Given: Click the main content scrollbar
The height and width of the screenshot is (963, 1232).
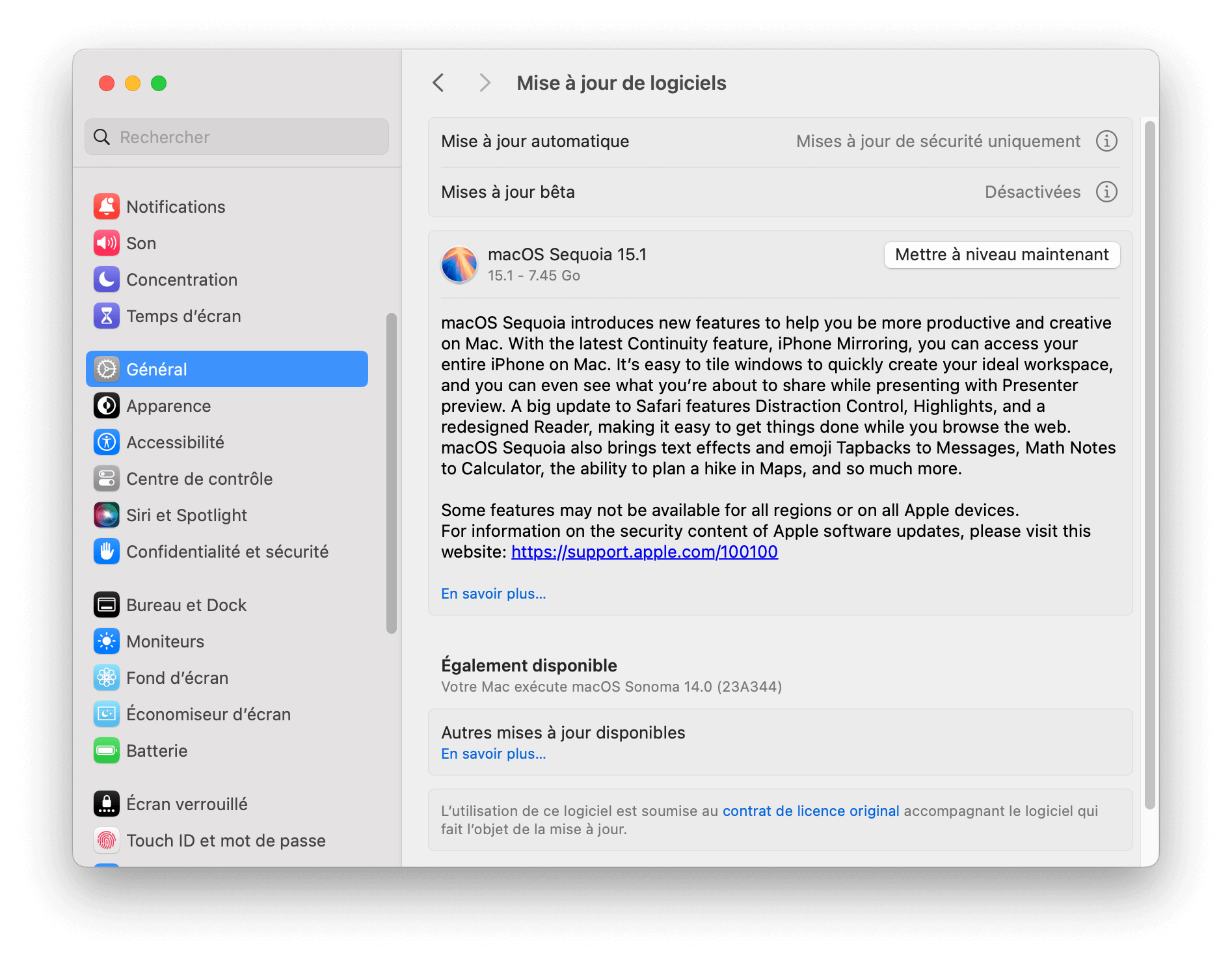Looking at the screenshot, I should 1150,465.
